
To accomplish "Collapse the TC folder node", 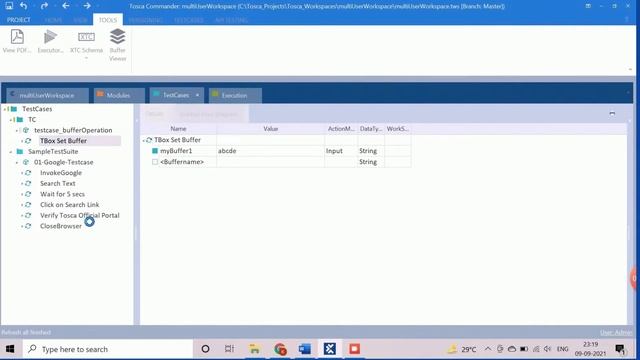I will coord(11,120).
